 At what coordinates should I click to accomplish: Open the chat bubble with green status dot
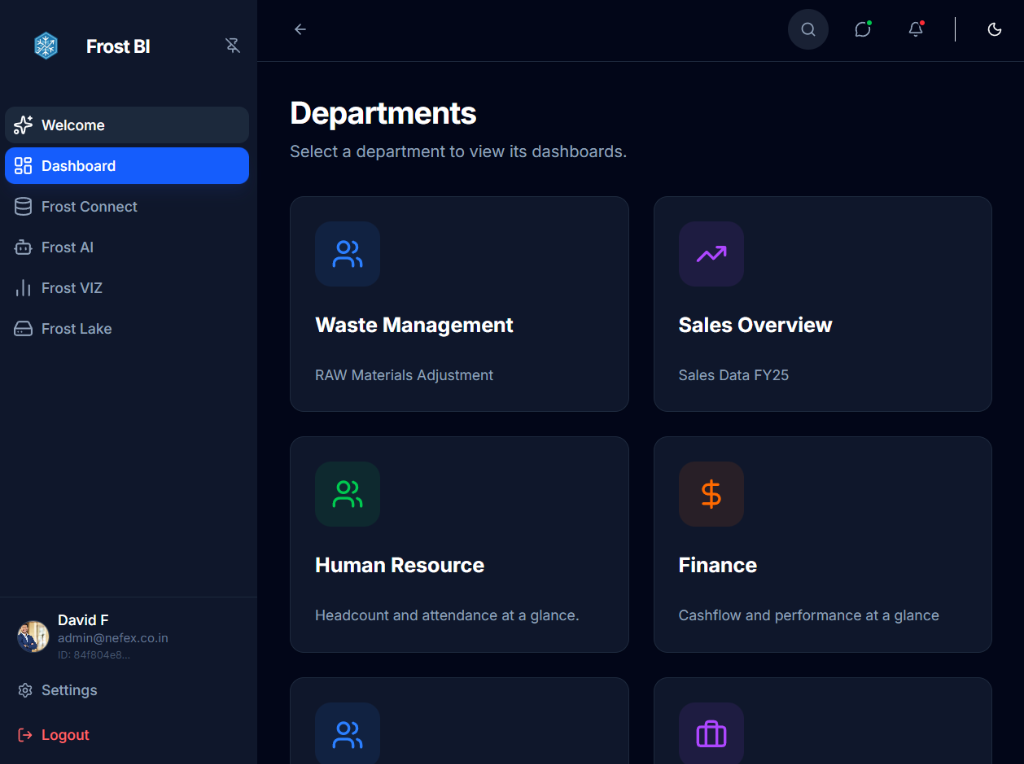click(x=862, y=29)
